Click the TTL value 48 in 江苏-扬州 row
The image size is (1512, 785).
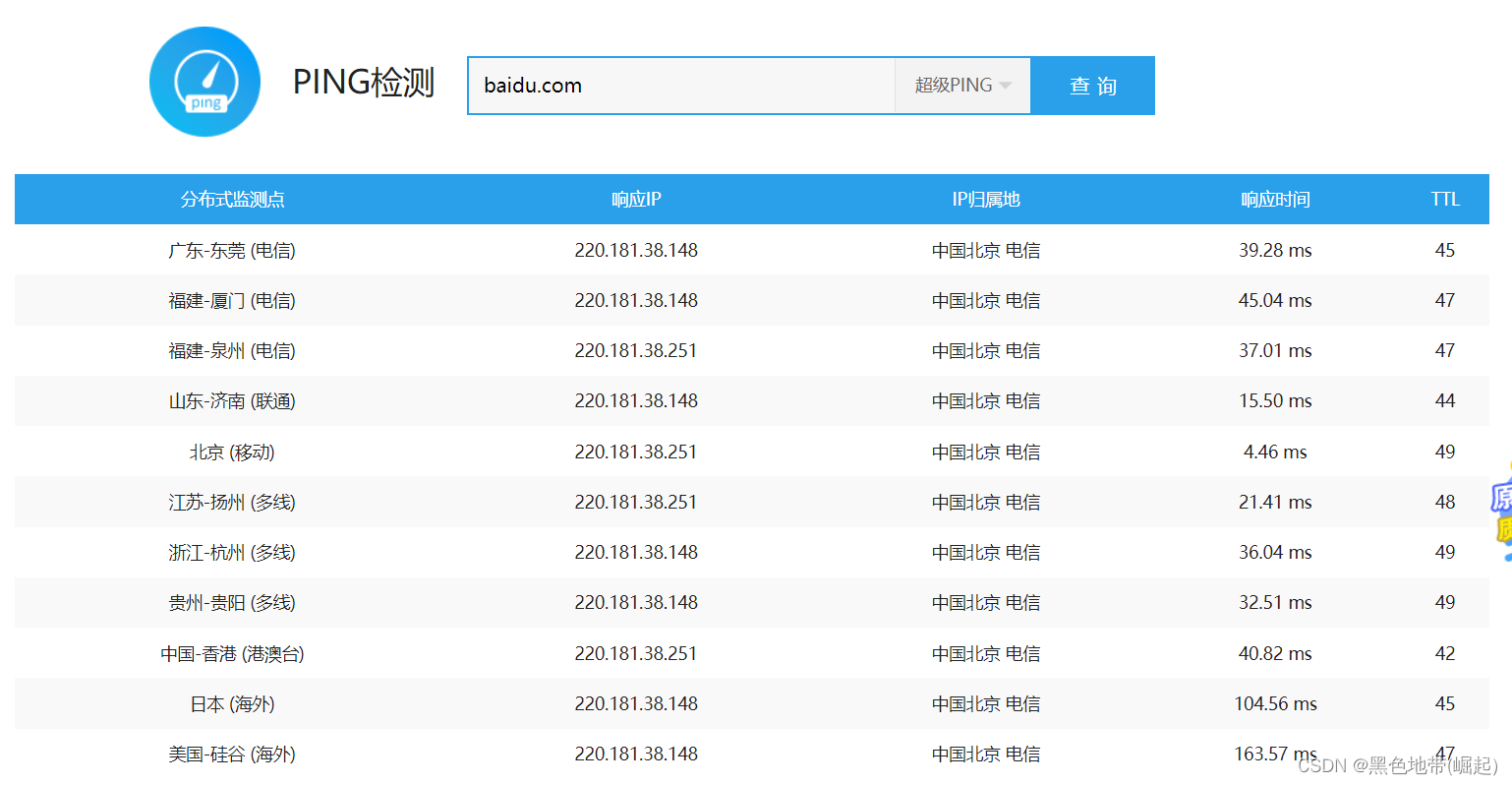(x=1445, y=503)
